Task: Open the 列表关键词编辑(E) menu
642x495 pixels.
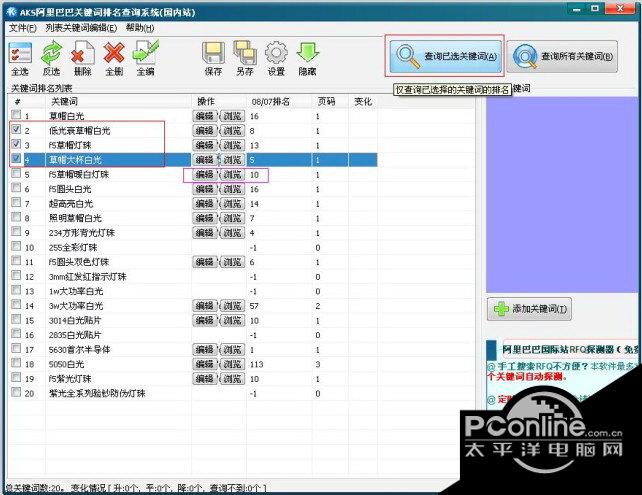Action: coord(81,28)
